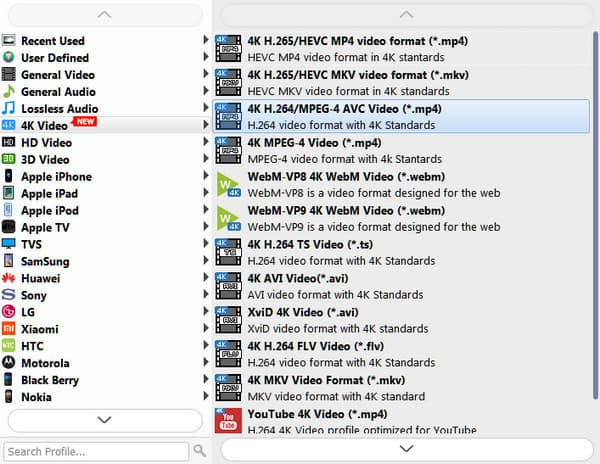Click the Huawei logo icon
The height and width of the screenshot is (464, 600).
[8, 278]
